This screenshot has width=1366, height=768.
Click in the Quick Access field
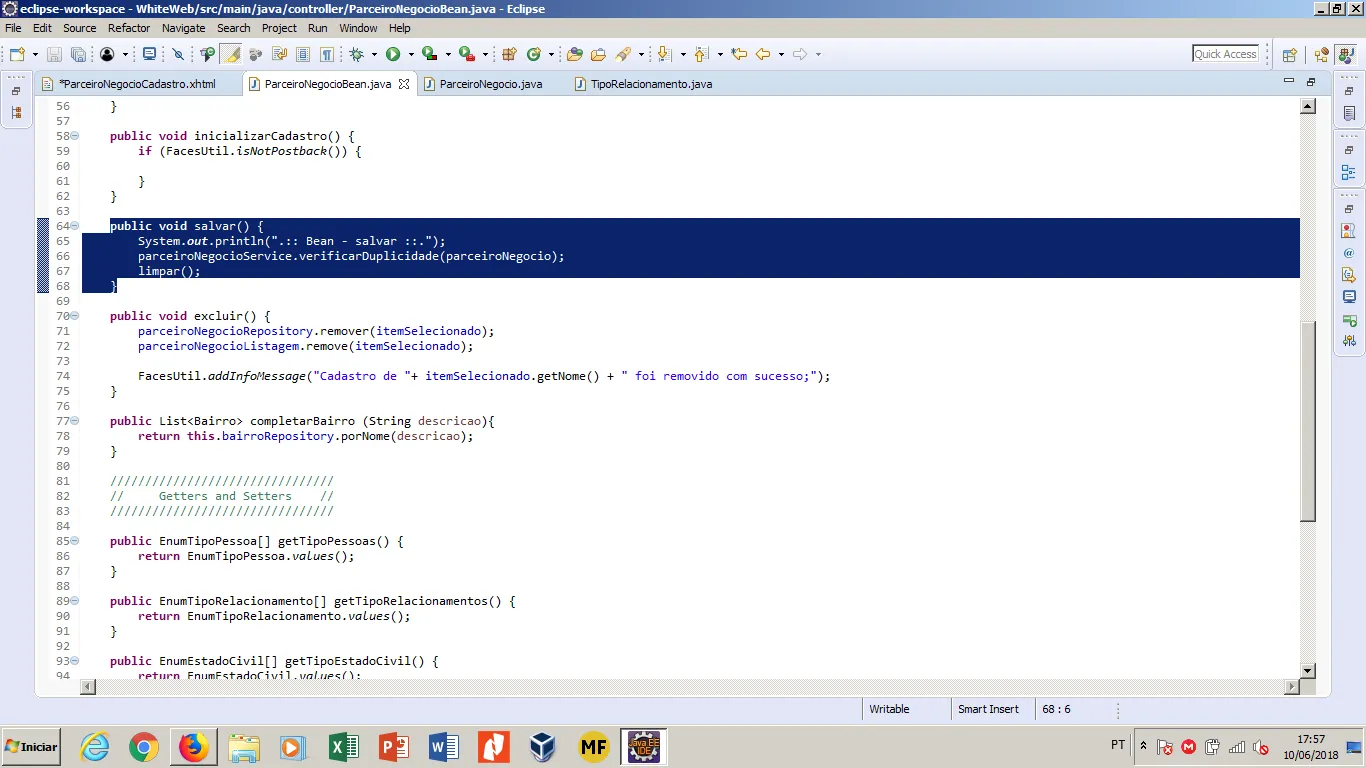pyautogui.click(x=1225, y=54)
